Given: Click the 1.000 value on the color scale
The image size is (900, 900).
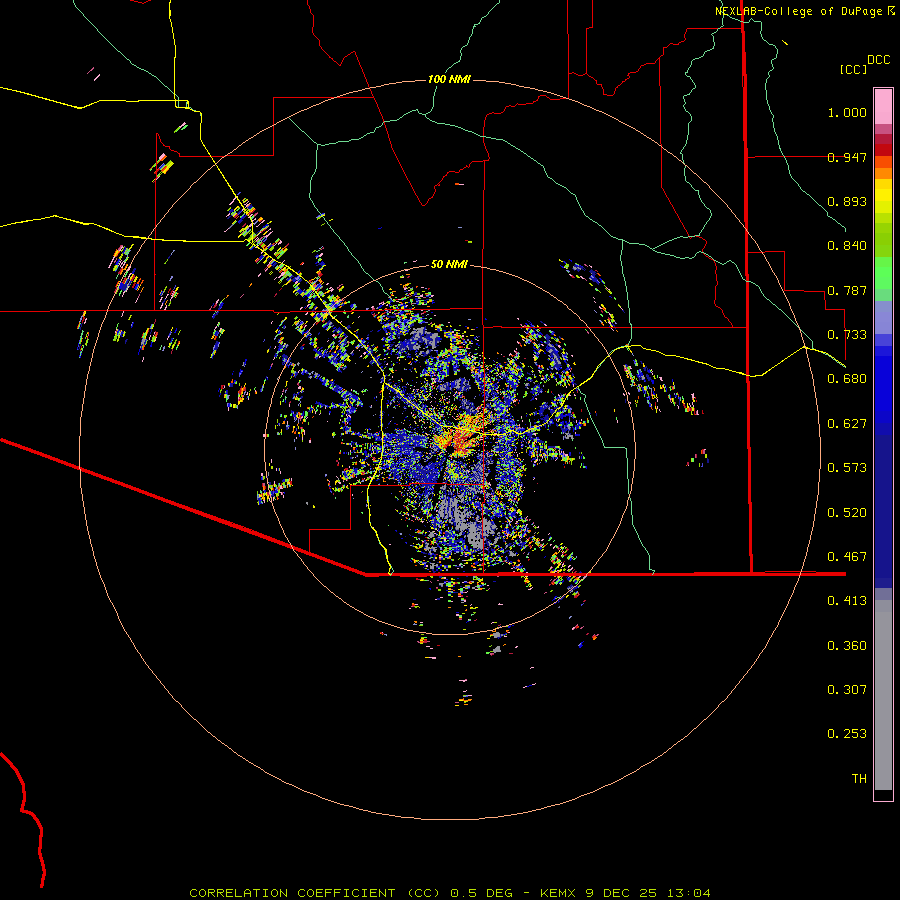Looking at the screenshot, I should tap(847, 112).
